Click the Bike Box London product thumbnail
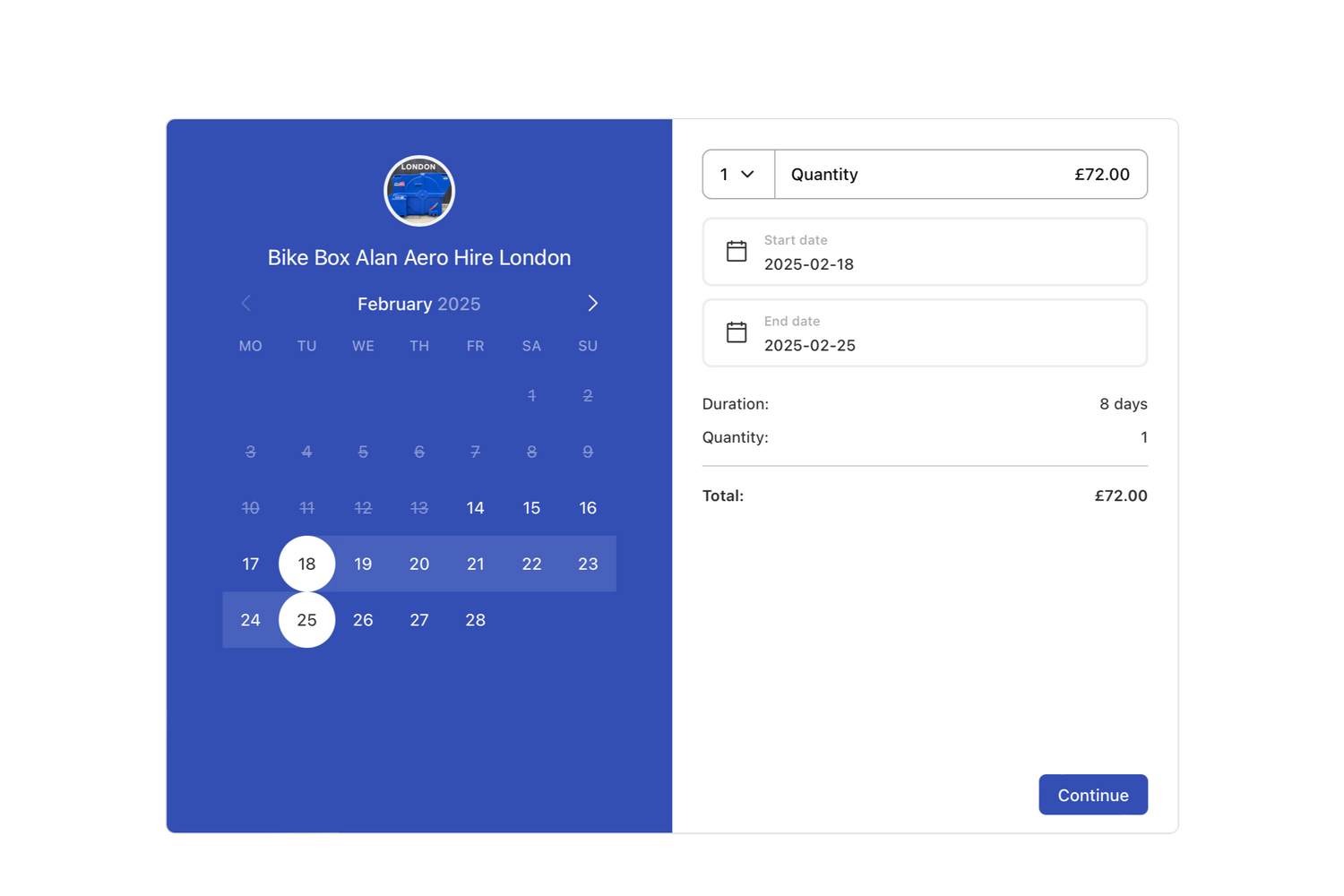 tap(419, 191)
